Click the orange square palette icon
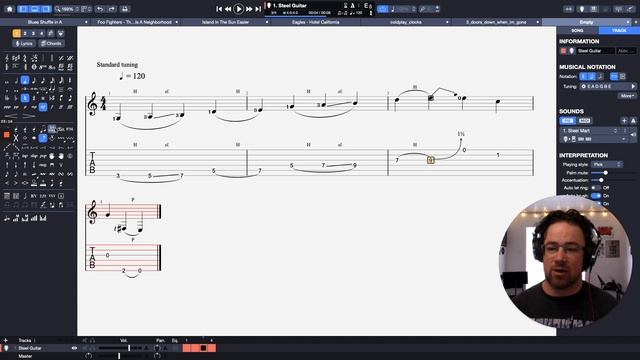 7,135
